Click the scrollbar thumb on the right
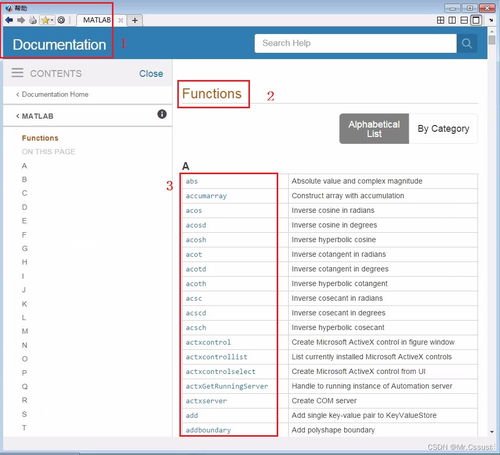500x455 pixels. tap(492, 40)
